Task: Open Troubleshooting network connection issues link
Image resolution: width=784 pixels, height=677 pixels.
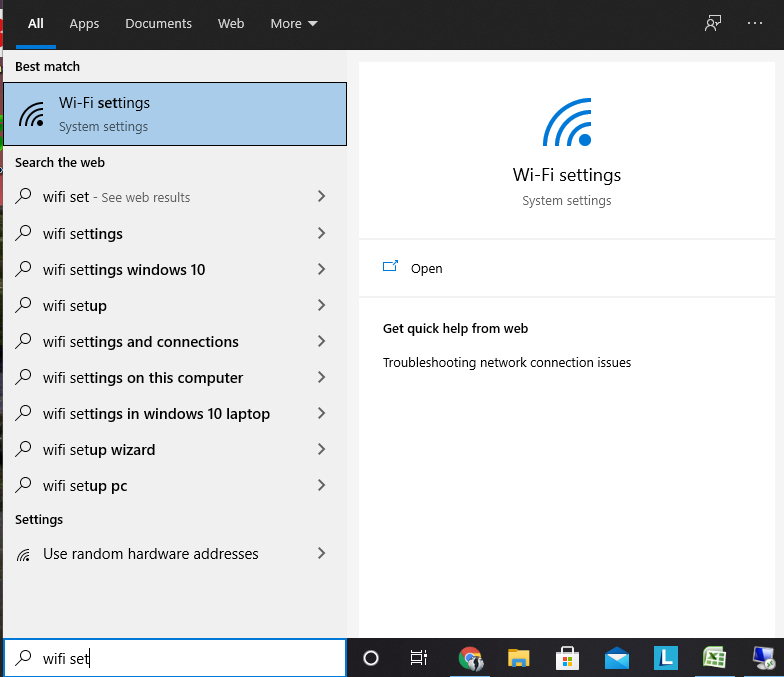Action: (x=507, y=362)
